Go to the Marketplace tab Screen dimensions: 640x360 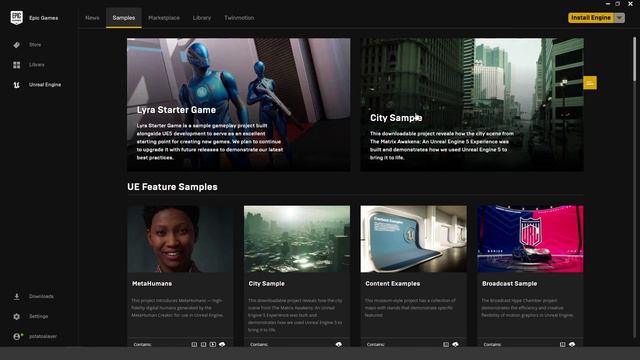(x=164, y=18)
